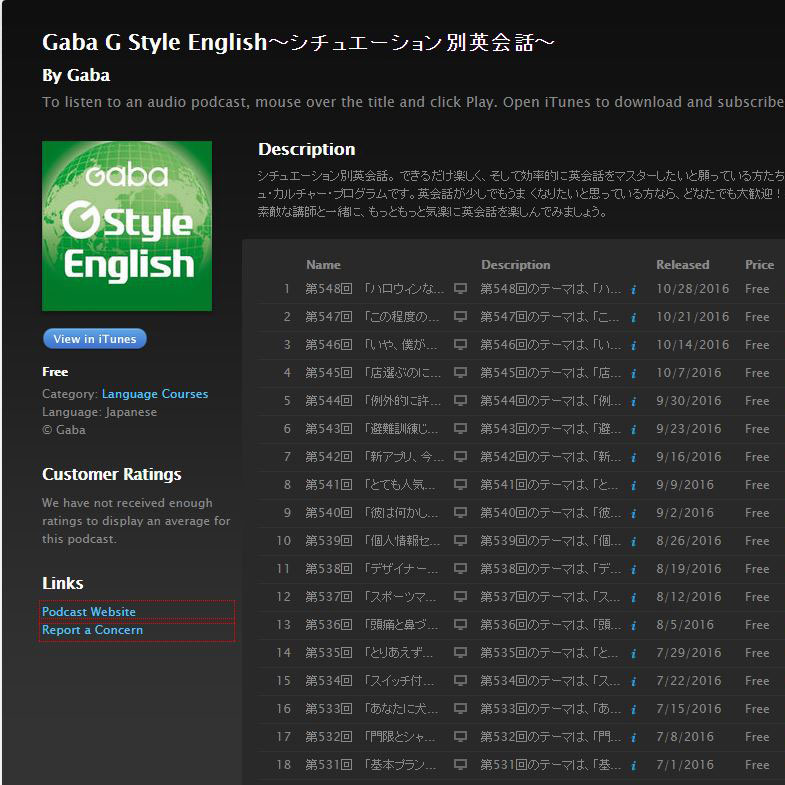Click the monitor icon for episode 544
785x785 pixels.
460,401
